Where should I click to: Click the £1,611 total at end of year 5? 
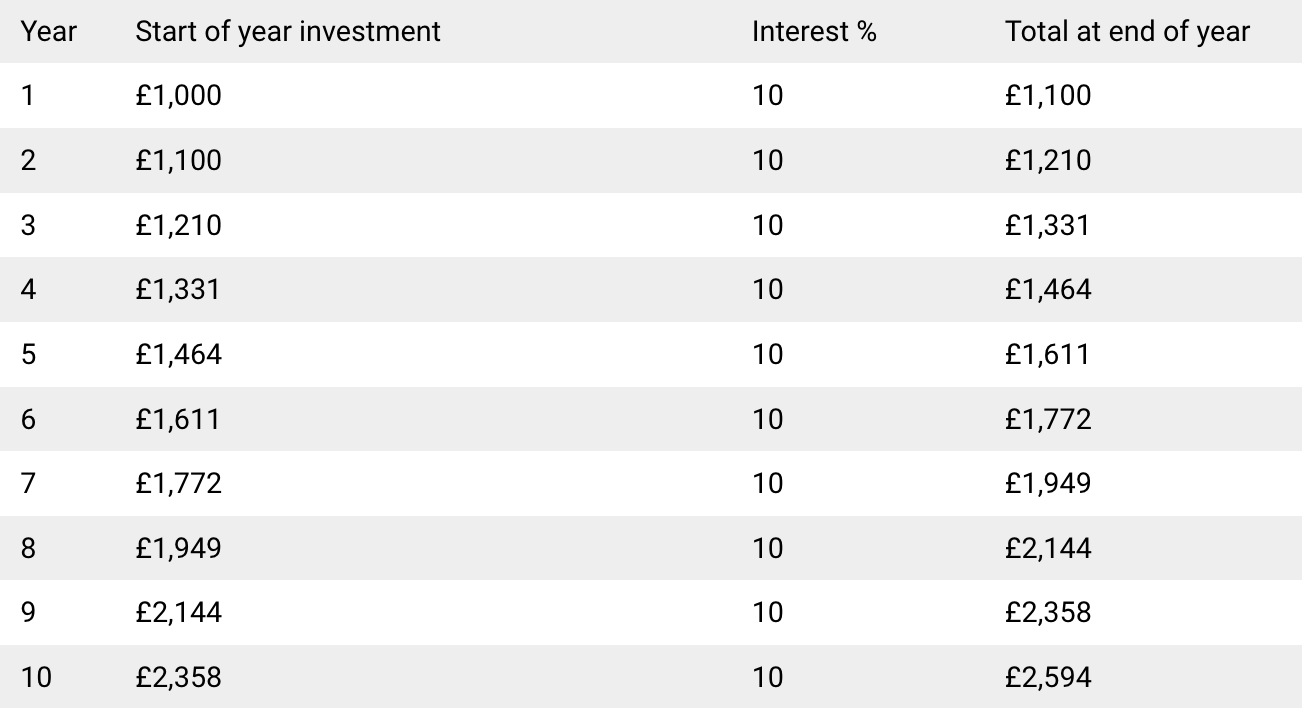pos(1048,354)
